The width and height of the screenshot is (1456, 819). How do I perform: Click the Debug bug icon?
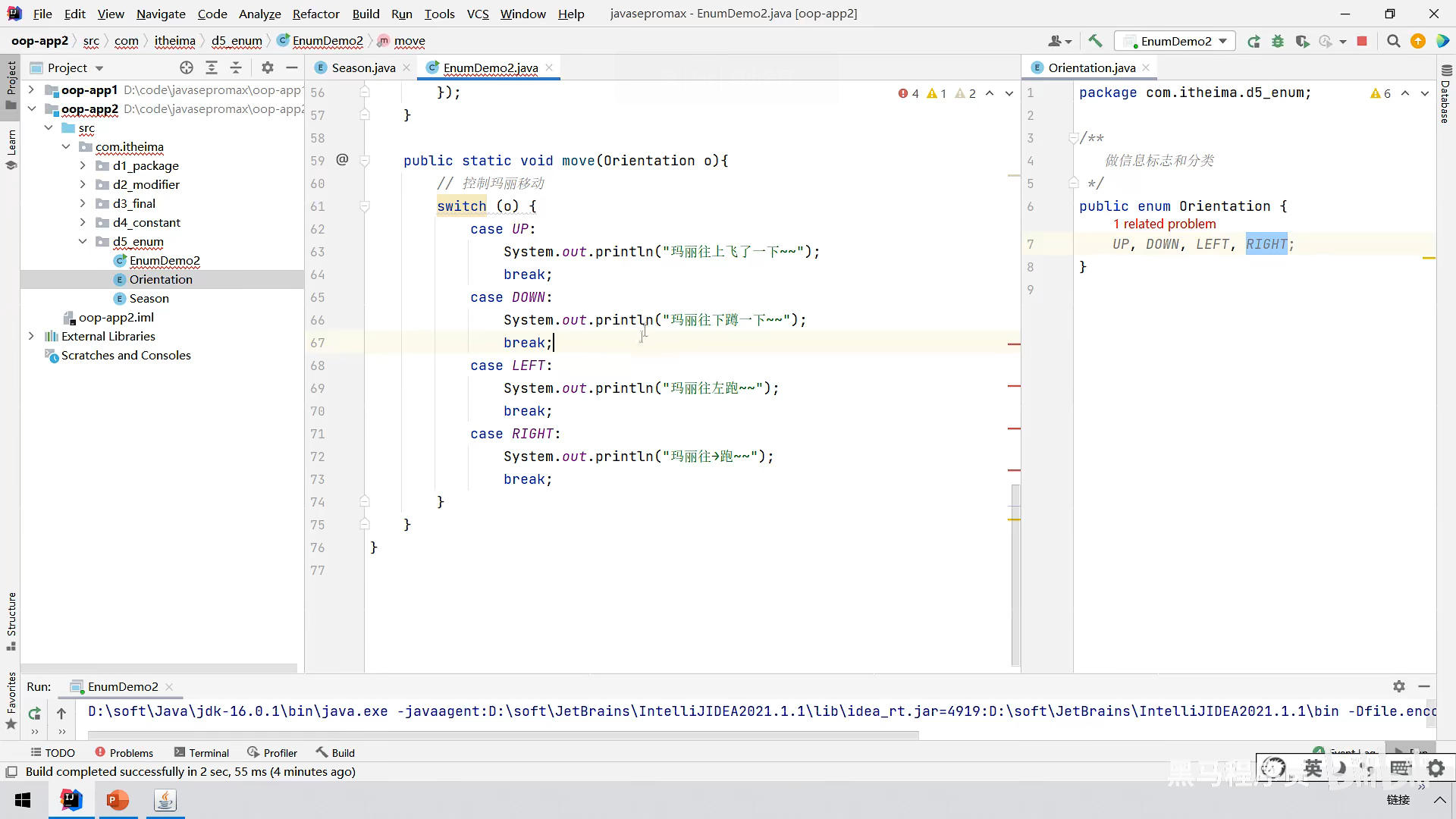(1278, 41)
